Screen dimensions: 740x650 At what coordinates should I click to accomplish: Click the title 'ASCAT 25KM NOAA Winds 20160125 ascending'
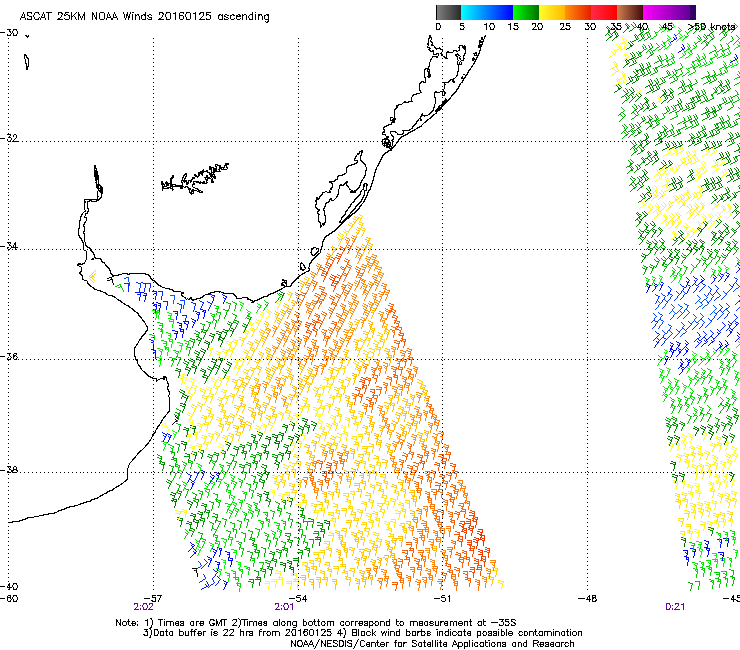(x=144, y=17)
